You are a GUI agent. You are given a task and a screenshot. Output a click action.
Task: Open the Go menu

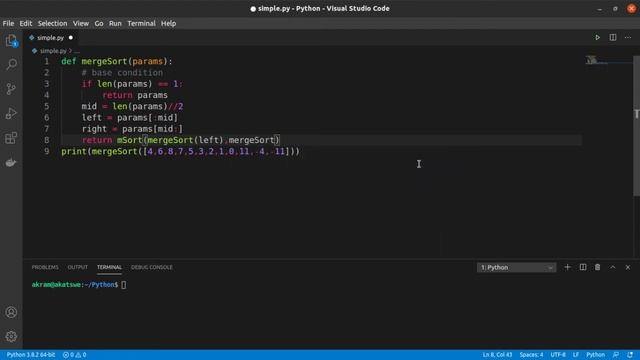click(99, 23)
